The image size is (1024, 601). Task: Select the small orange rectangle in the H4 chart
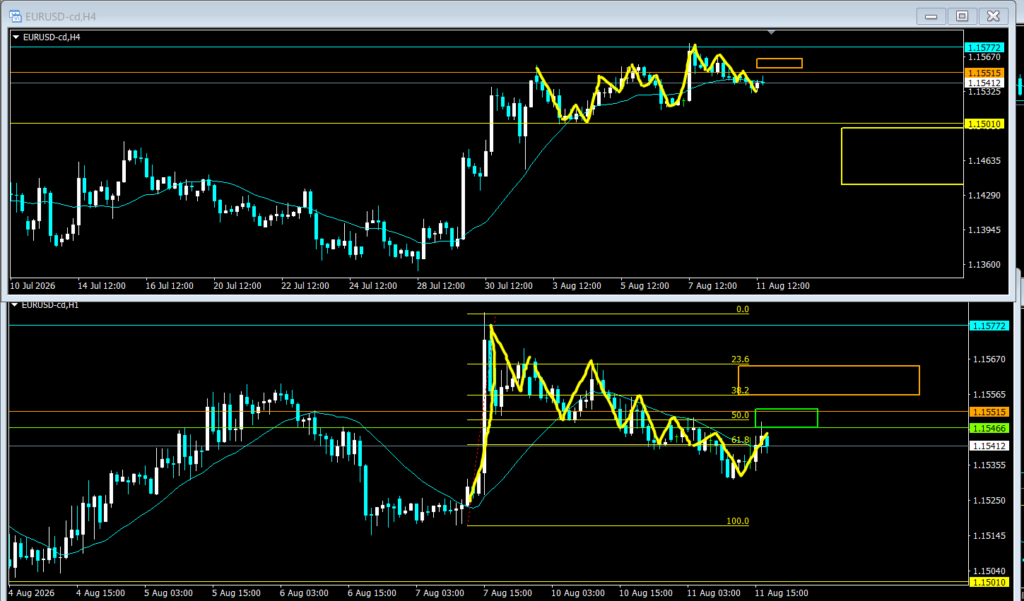click(779, 63)
